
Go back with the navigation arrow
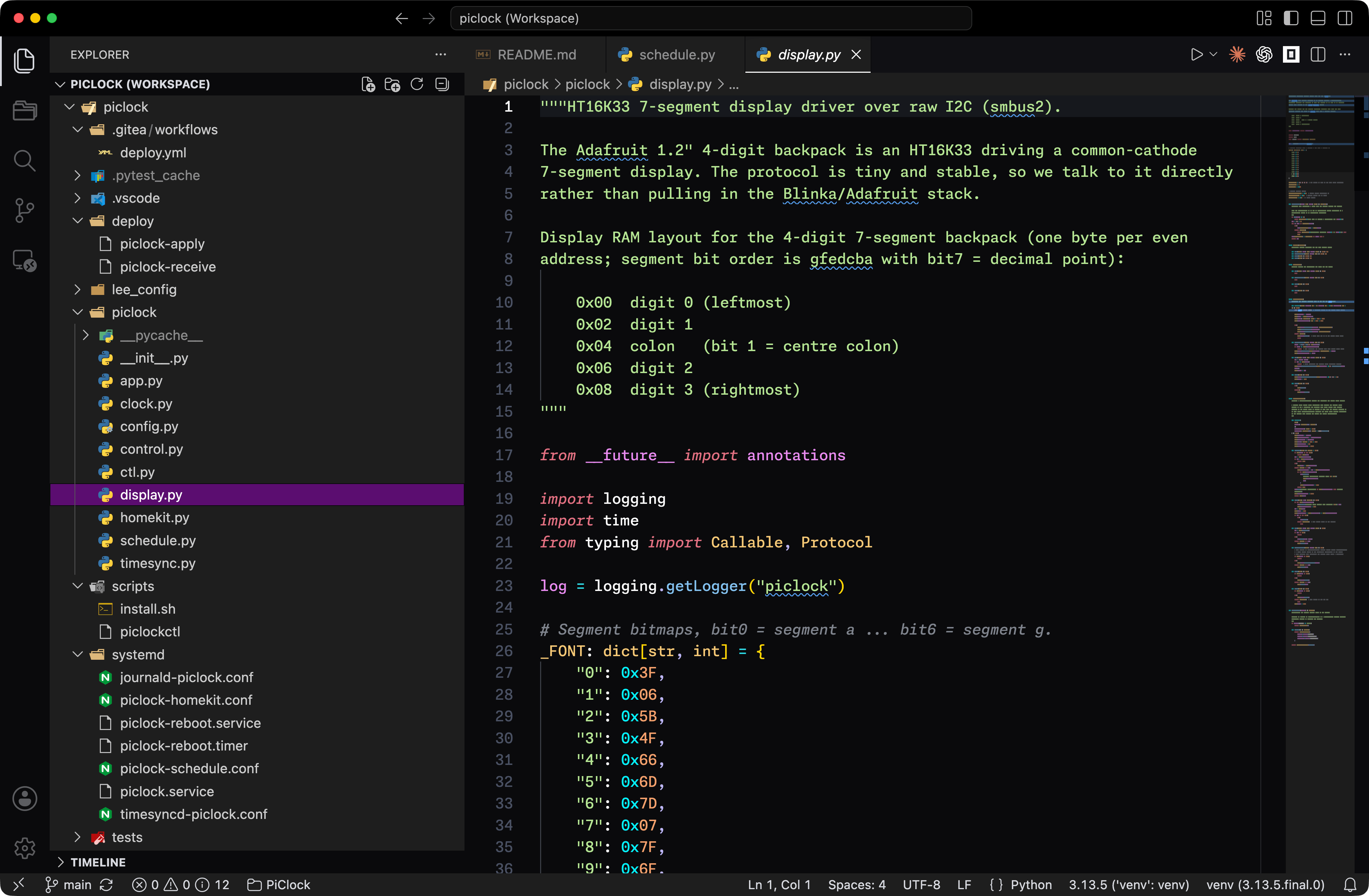[401, 18]
